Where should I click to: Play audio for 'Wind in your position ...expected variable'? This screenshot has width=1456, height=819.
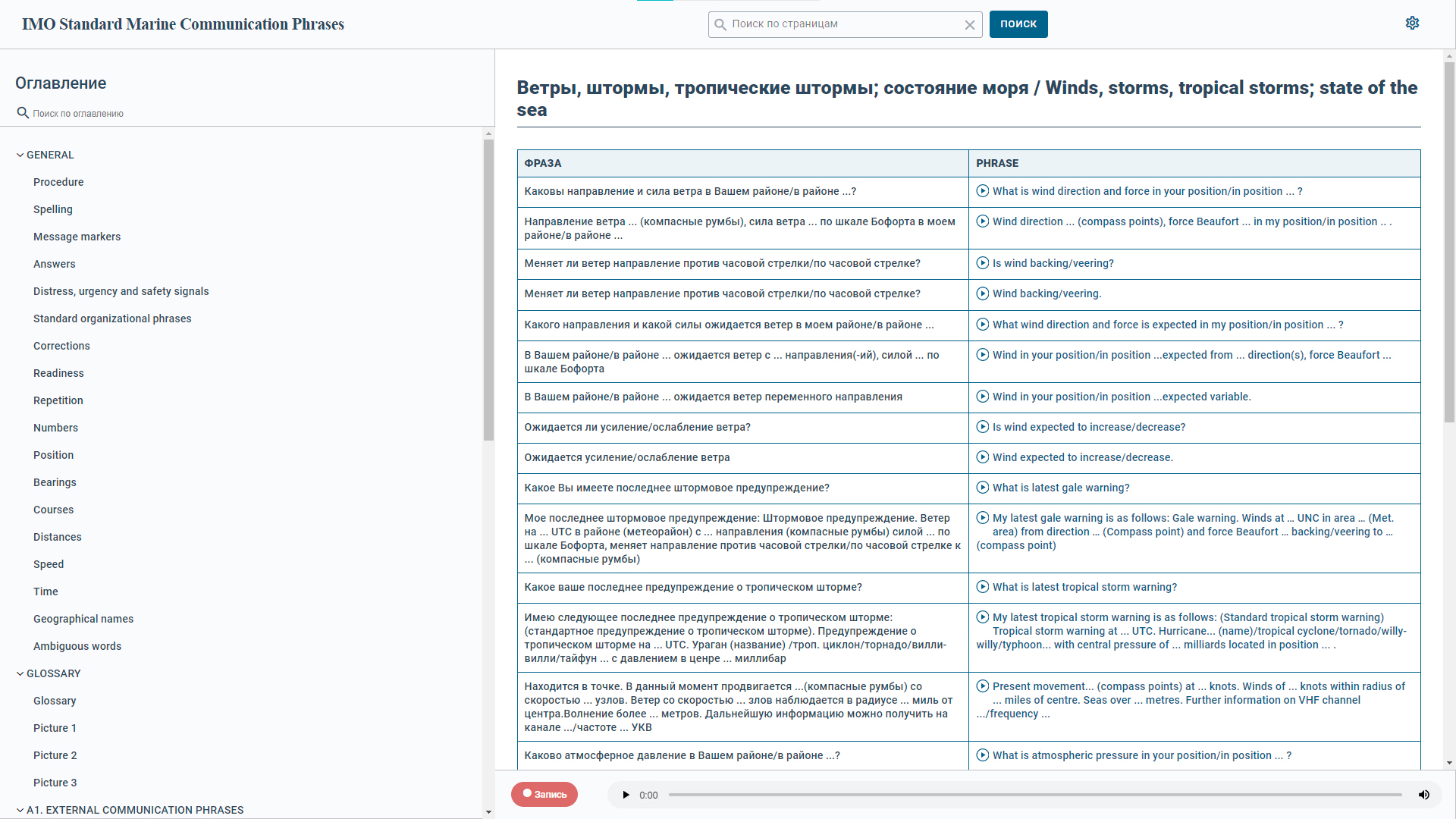point(983,397)
